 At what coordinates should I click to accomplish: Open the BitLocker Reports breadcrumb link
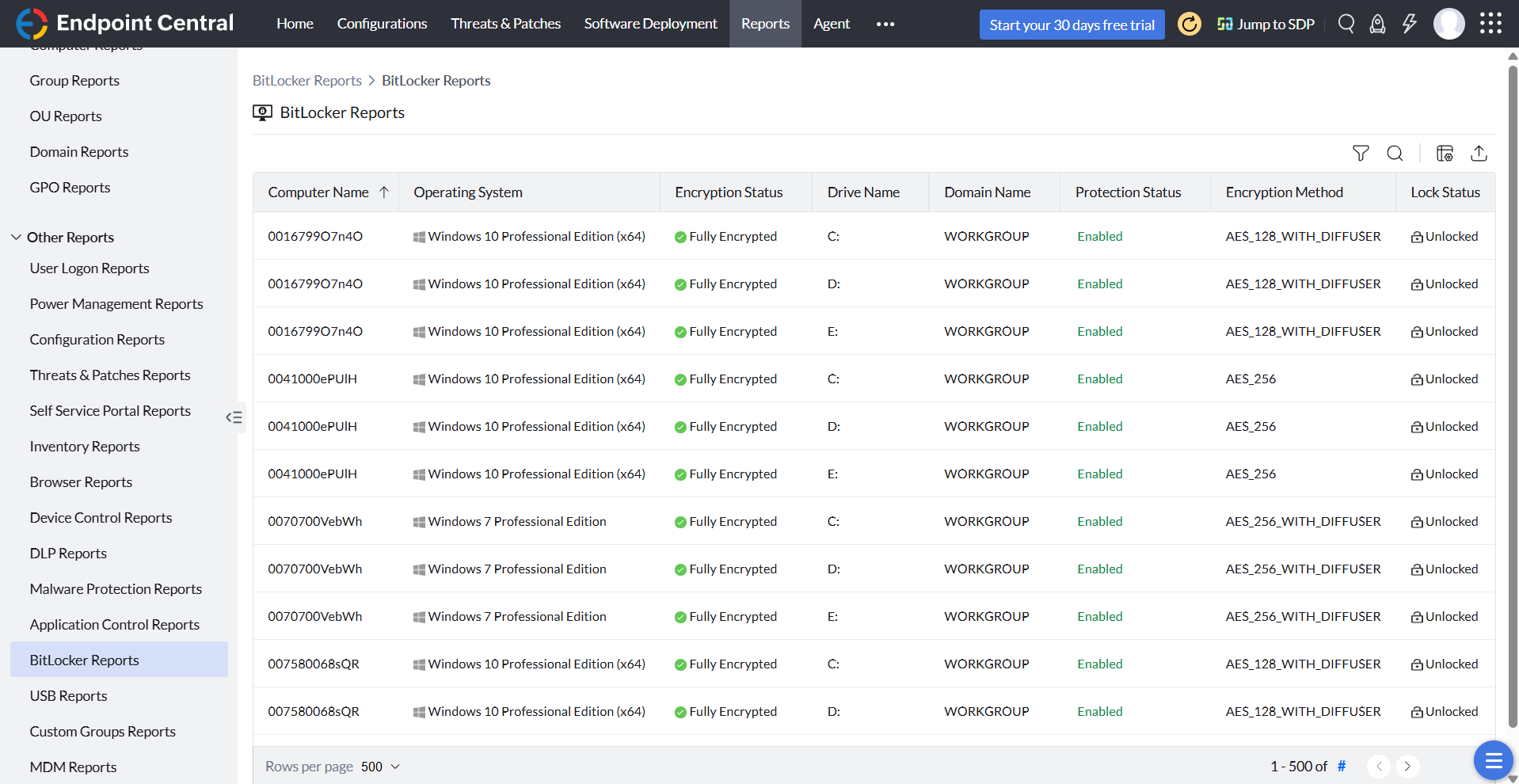click(306, 80)
